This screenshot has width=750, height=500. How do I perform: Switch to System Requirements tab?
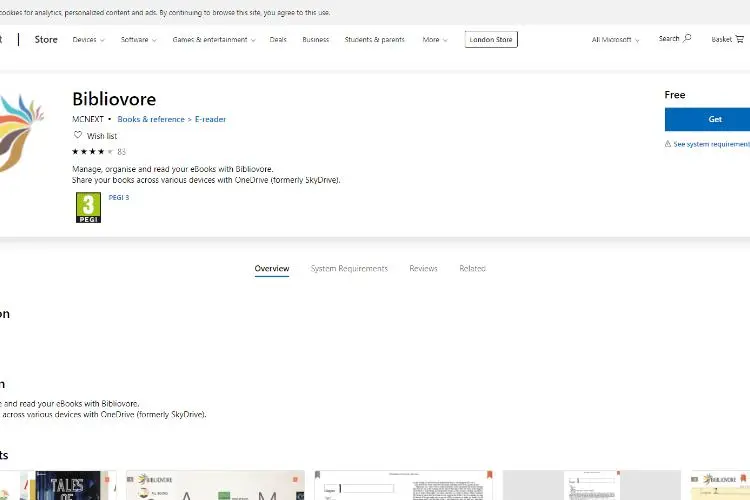(x=349, y=269)
